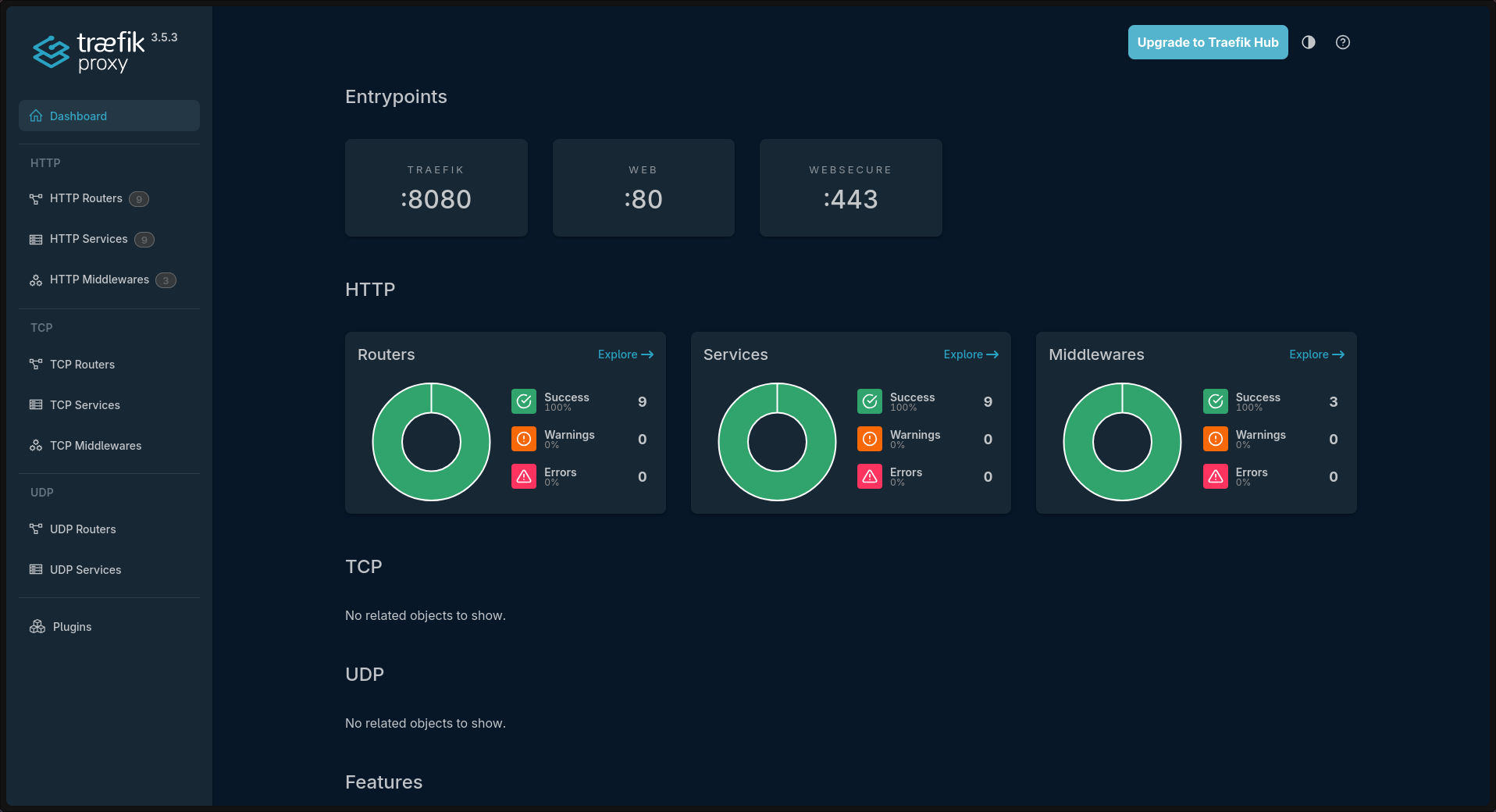Select the WEBSECURE :443 entrypoint card
The height and width of the screenshot is (812, 1496).
[850, 188]
